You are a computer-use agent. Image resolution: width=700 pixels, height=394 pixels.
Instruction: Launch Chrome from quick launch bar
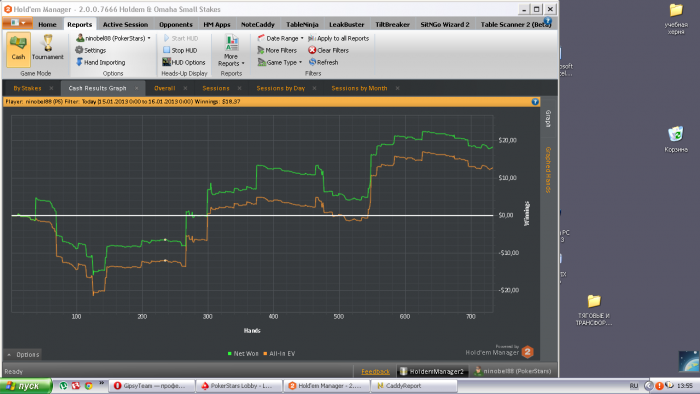click(x=88, y=386)
